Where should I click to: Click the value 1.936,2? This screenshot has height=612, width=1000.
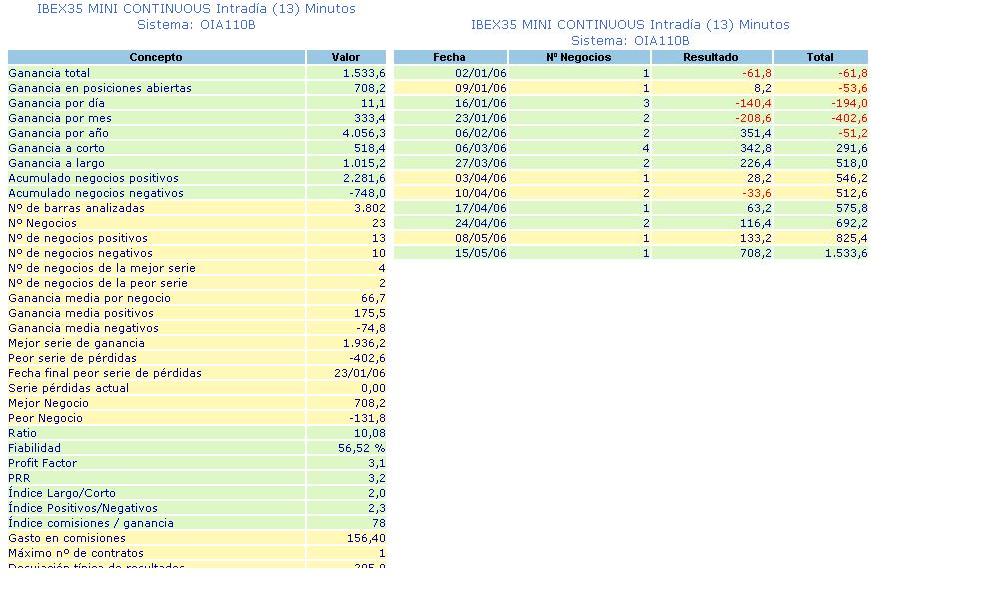point(364,343)
